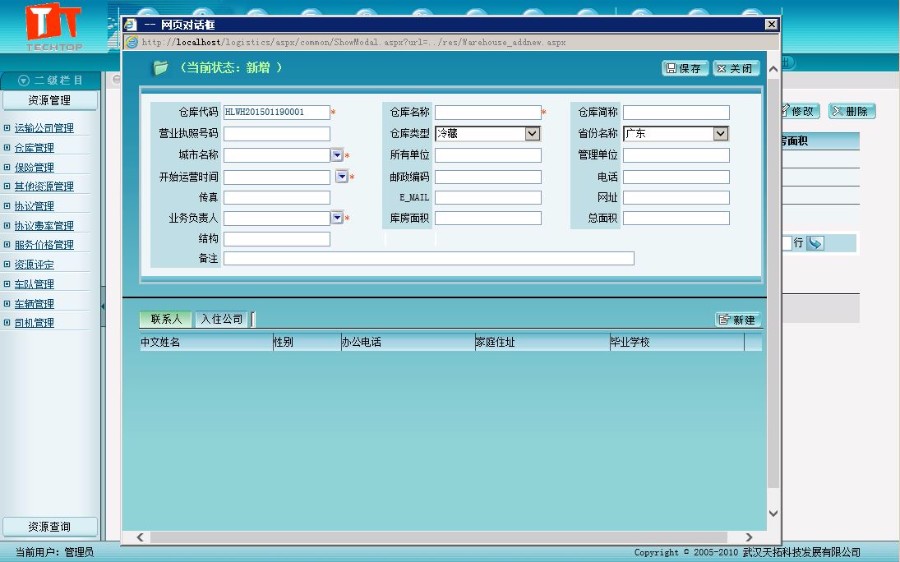Open the 开始运营时间 date picker arrow
Screen dimensions: 900x562
click(x=342, y=177)
